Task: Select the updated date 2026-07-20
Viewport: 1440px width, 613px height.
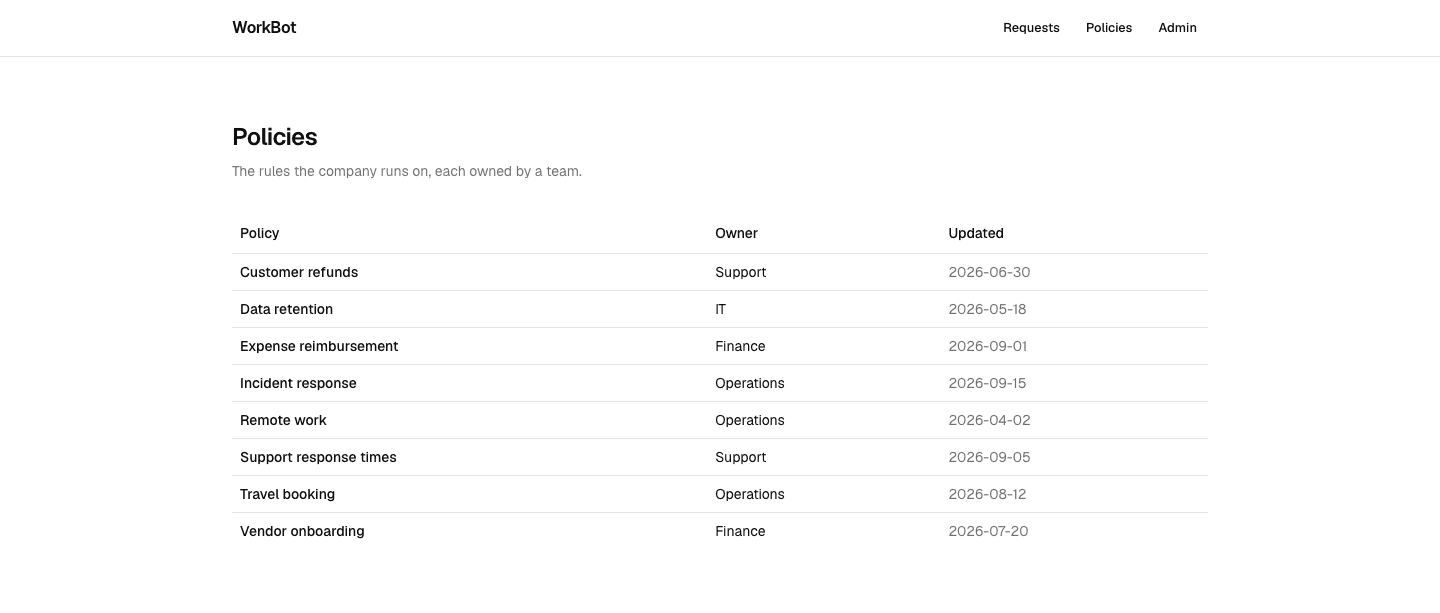Action: [988, 531]
